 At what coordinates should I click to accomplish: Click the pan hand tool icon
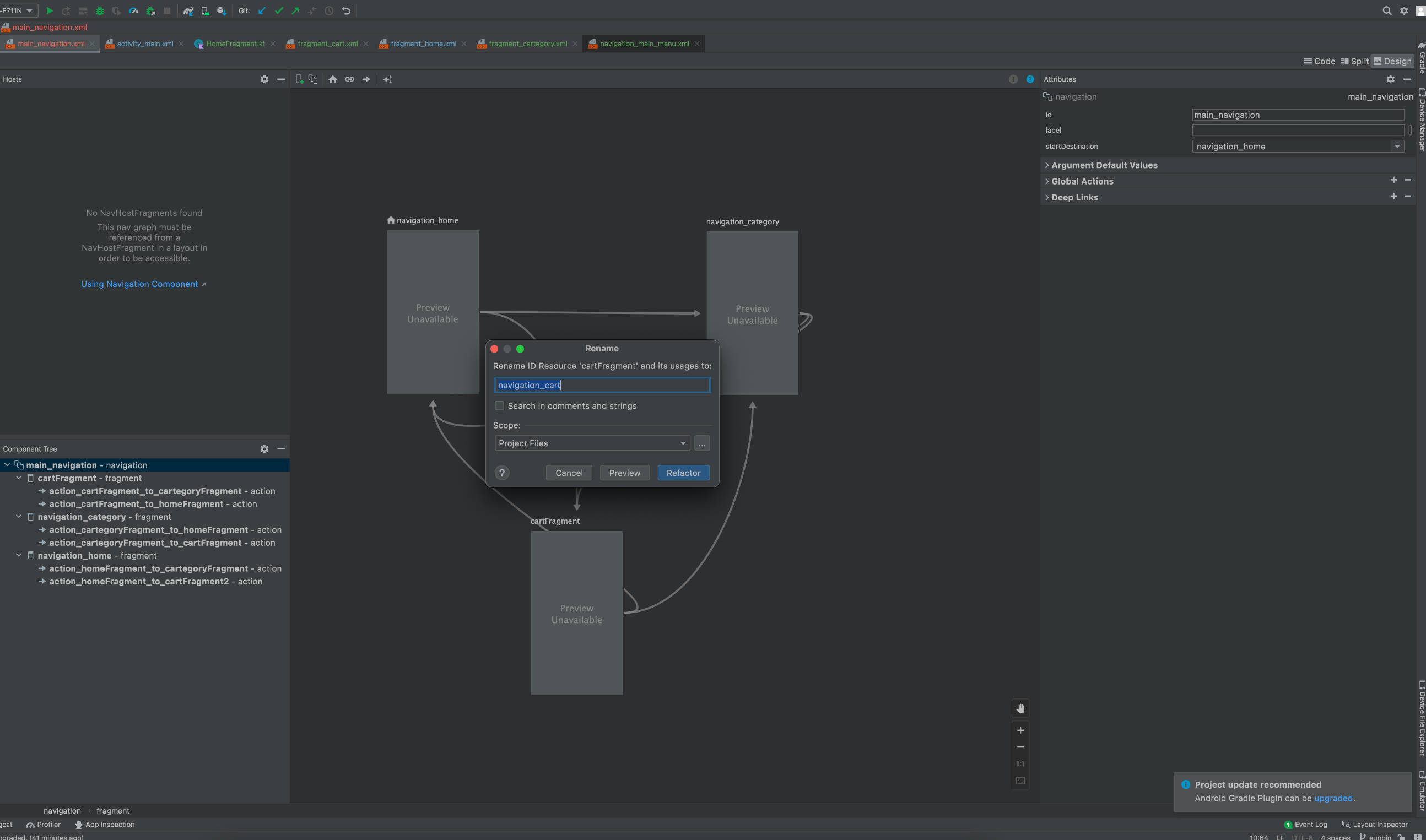tap(1020, 708)
